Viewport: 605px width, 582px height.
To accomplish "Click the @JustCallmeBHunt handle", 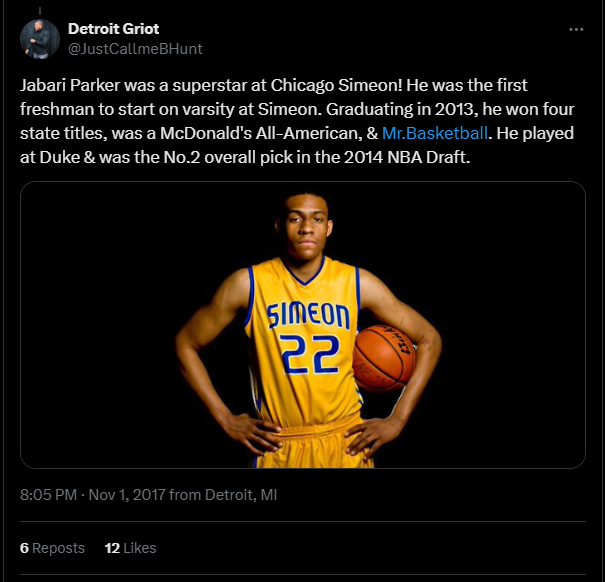I will 135,48.
